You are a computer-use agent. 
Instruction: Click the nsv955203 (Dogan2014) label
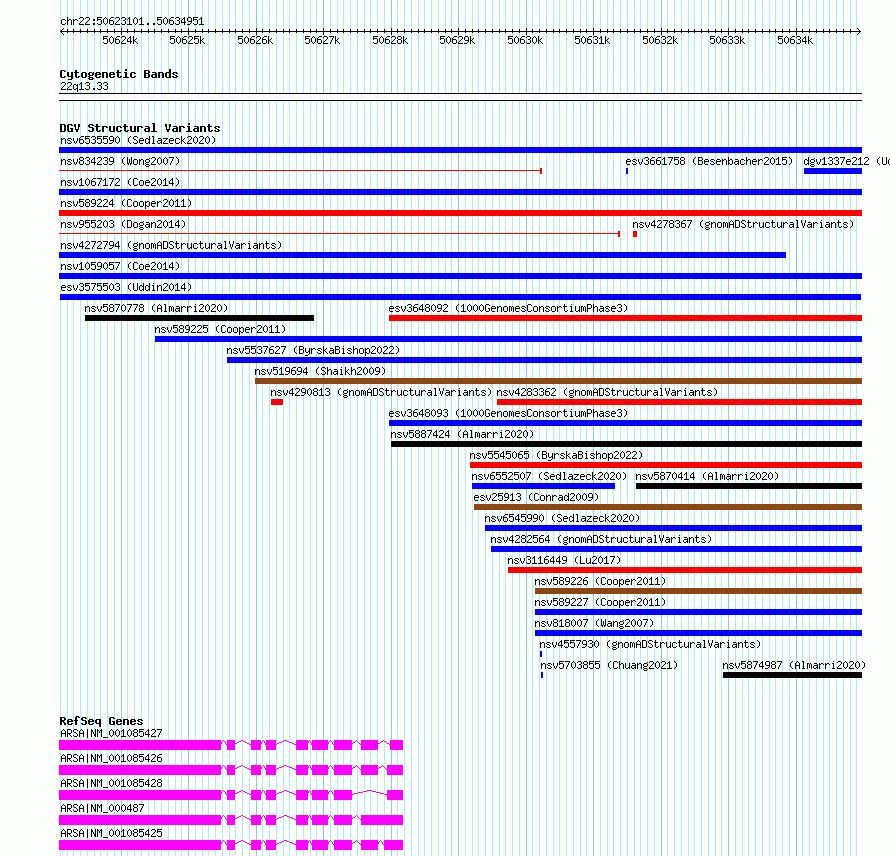[x=123, y=224]
